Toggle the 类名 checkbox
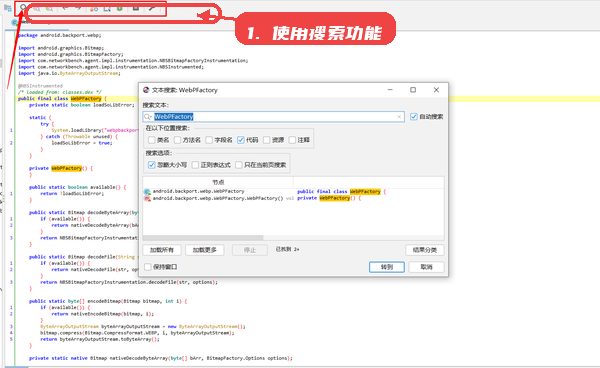Viewport: 600px width, 368px height. (152, 140)
